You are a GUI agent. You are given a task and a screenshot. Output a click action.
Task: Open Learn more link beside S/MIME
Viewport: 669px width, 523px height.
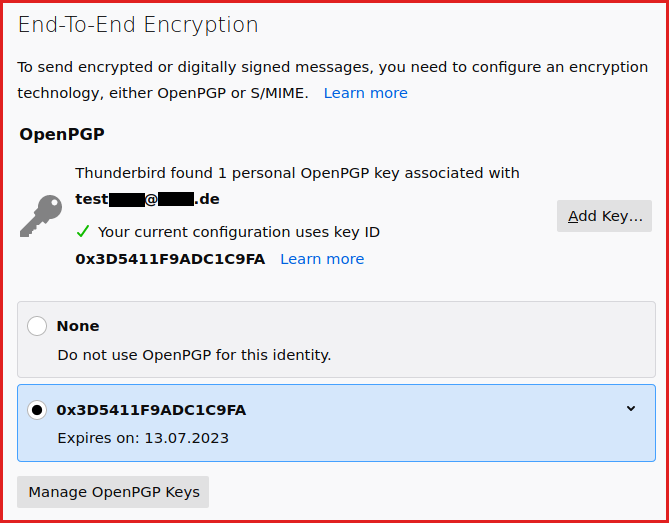365,93
